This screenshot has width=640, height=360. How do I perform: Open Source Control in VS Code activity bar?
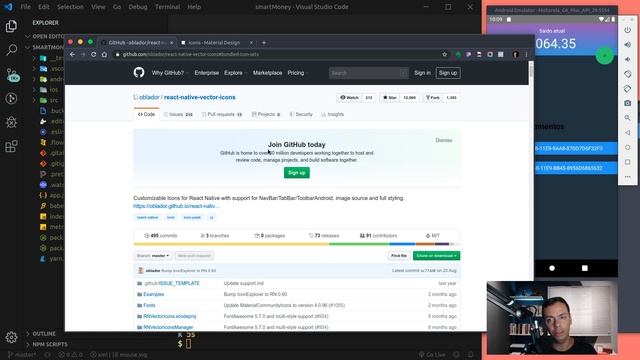11,75
